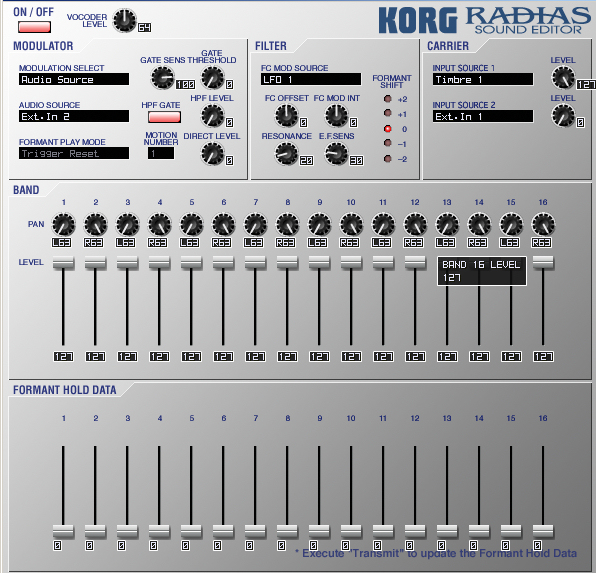Click the Band 5 Pan knob
The width and height of the screenshot is (596, 573).
pyautogui.click(x=191, y=224)
